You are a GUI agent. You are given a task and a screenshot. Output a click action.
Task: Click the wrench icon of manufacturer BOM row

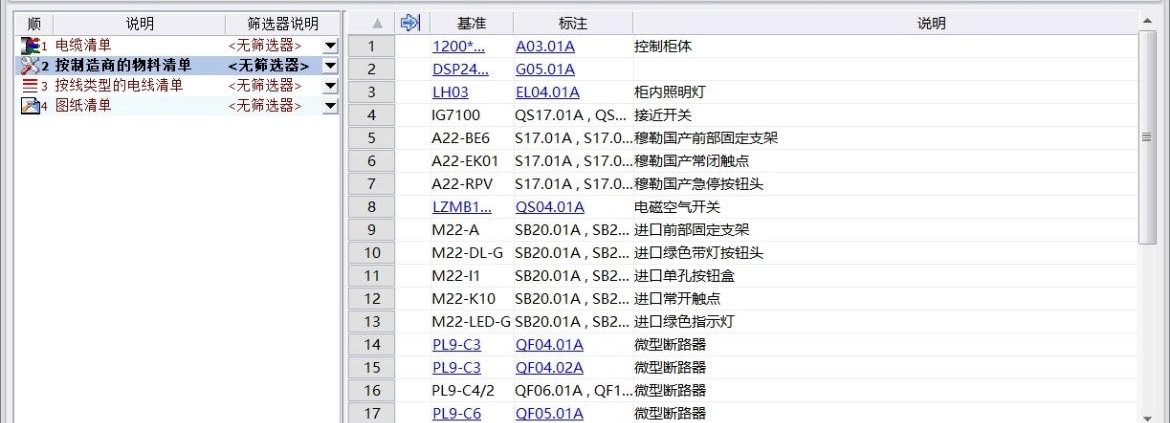pos(29,66)
